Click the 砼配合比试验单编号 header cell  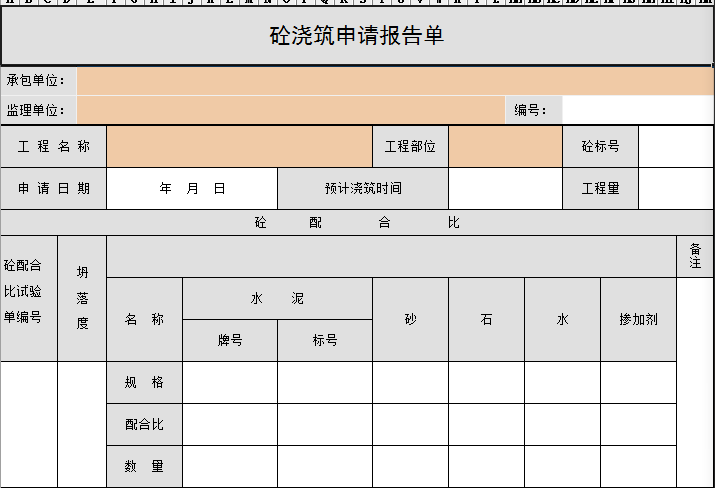click(29, 299)
